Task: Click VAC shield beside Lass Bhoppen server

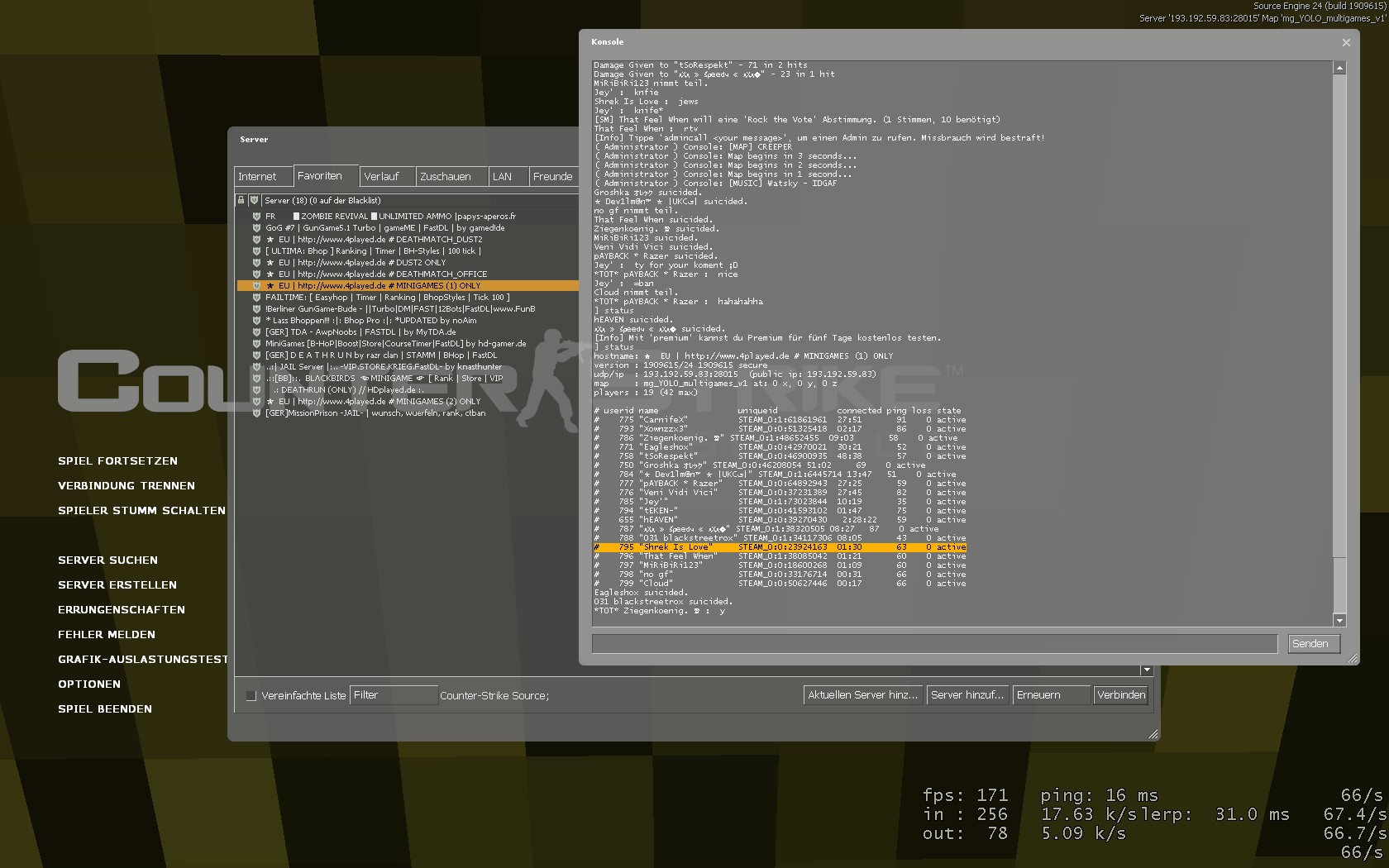Action: click(256, 321)
